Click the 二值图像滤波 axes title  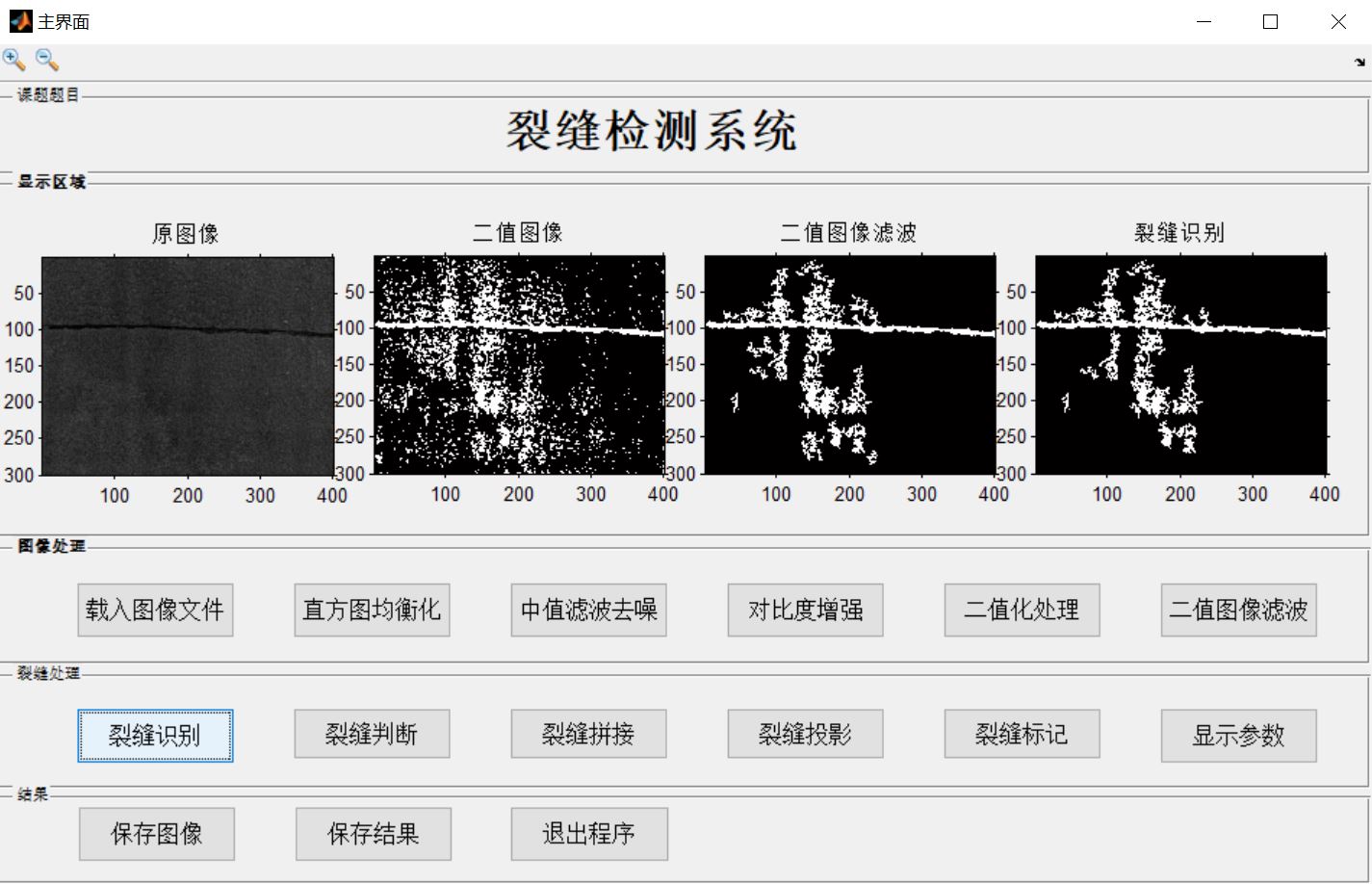(x=848, y=233)
